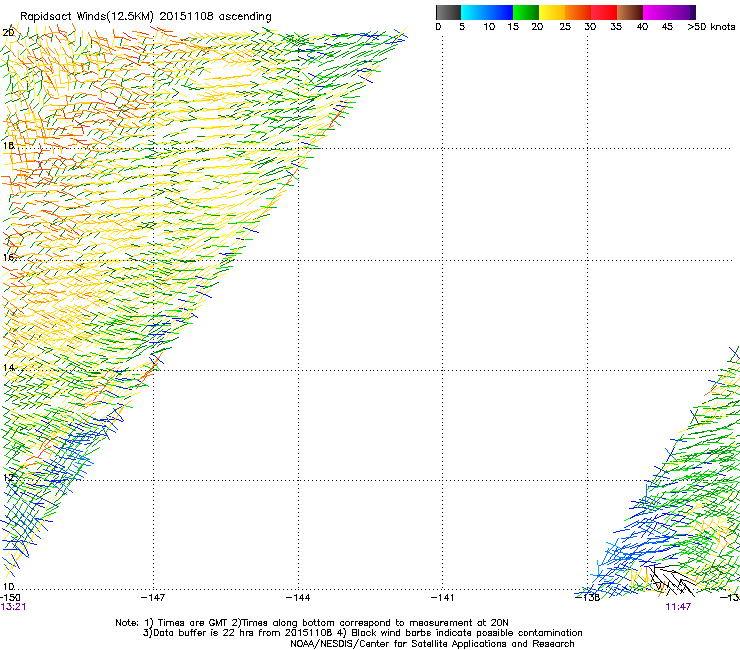
Task: Click the longitude label '-144'
Action: tap(298, 598)
